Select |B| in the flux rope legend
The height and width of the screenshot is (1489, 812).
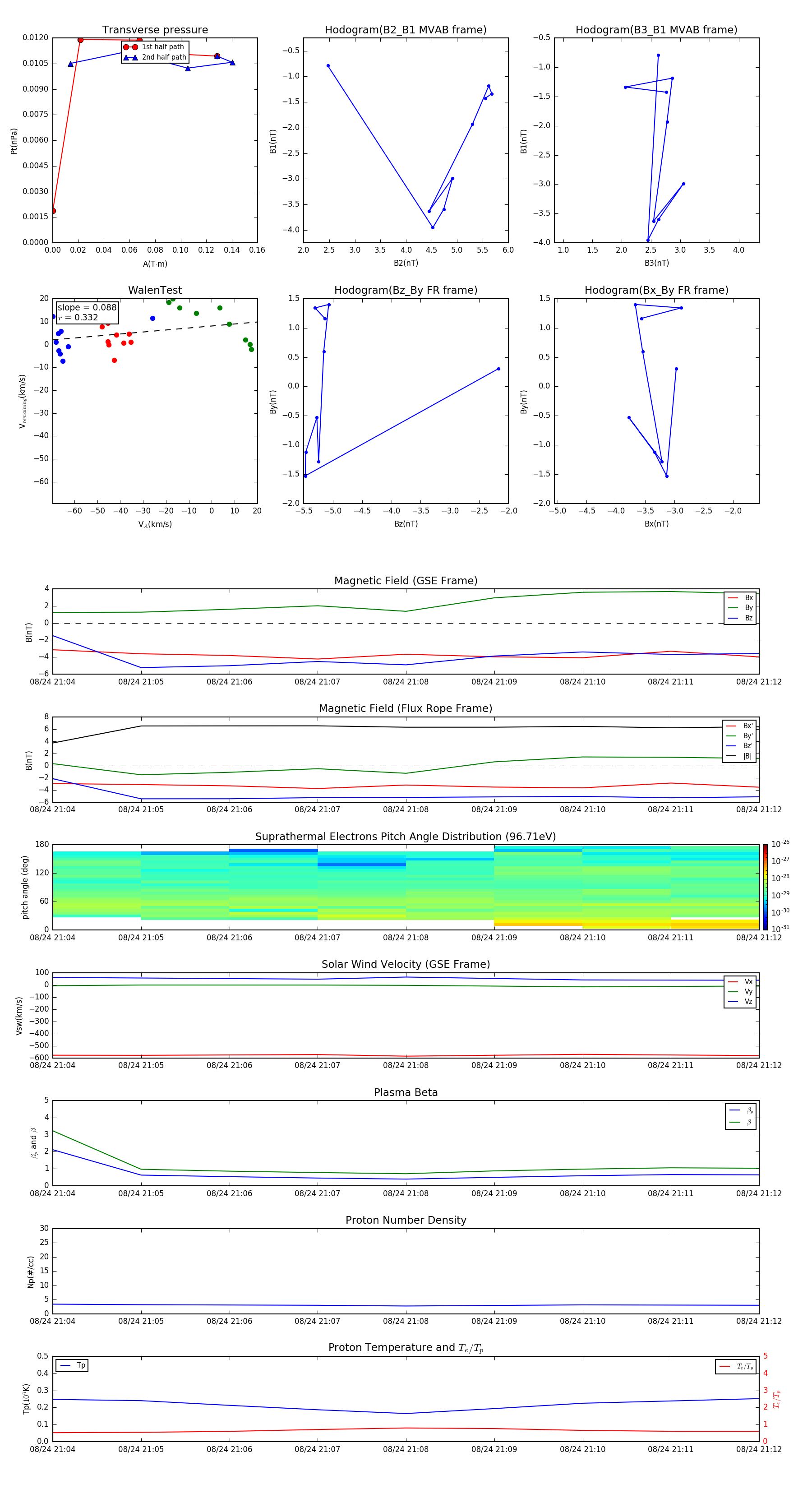(740, 756)
